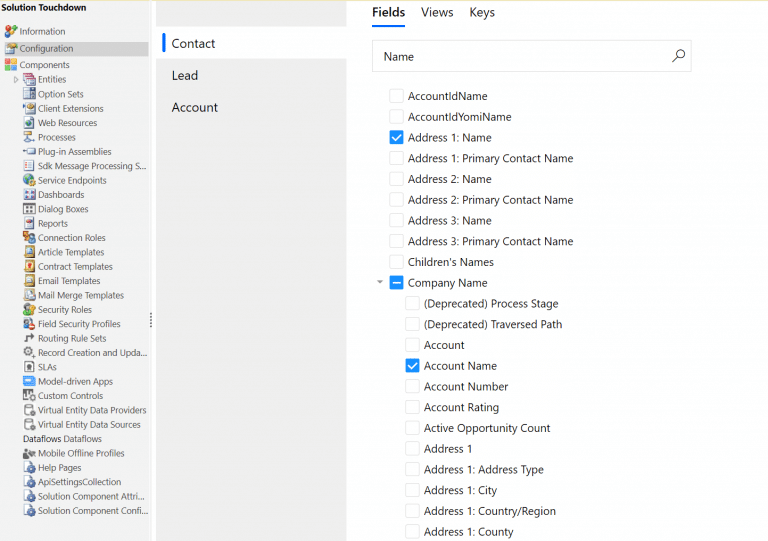The height and width of the screenshot is (541, 768).
Task: Switch to the Views tab
Action: (437, 13)
